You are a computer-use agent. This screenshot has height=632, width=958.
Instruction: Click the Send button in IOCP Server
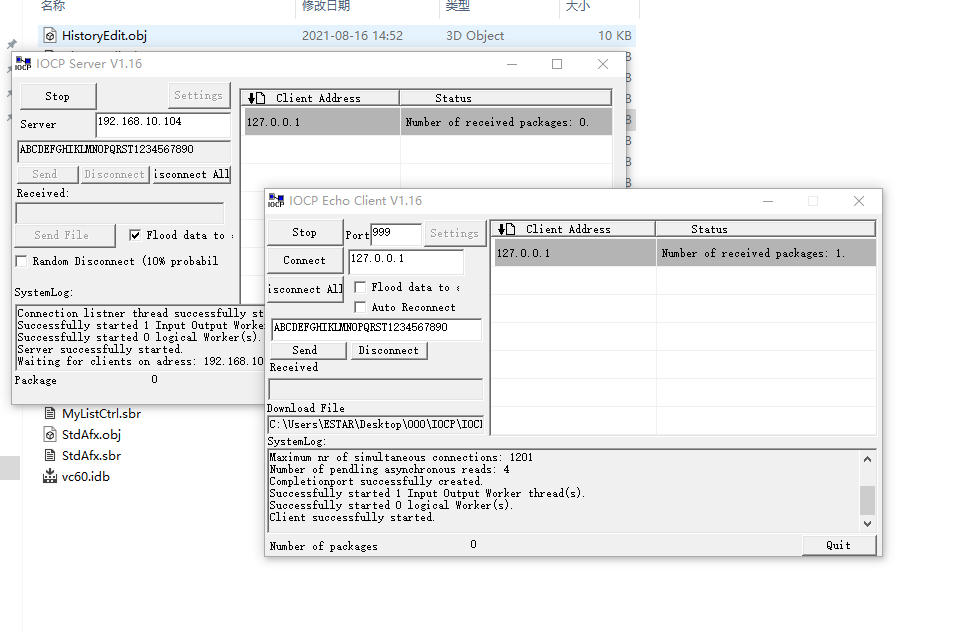(x=48, y=174)
